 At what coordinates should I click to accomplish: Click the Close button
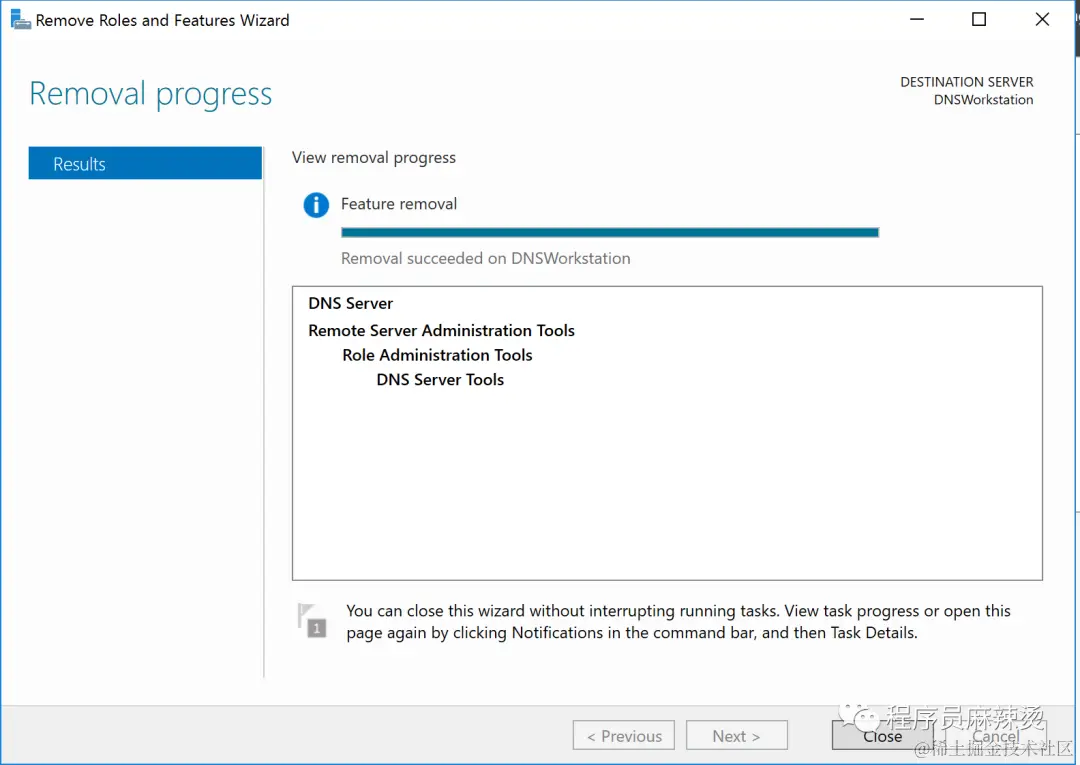(882, 736)
